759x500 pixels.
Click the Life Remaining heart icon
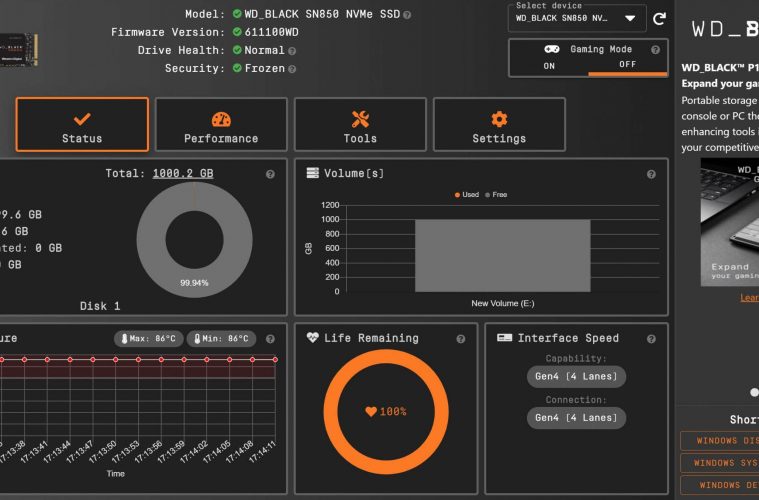pyautogui.click(x=313, y=337)
